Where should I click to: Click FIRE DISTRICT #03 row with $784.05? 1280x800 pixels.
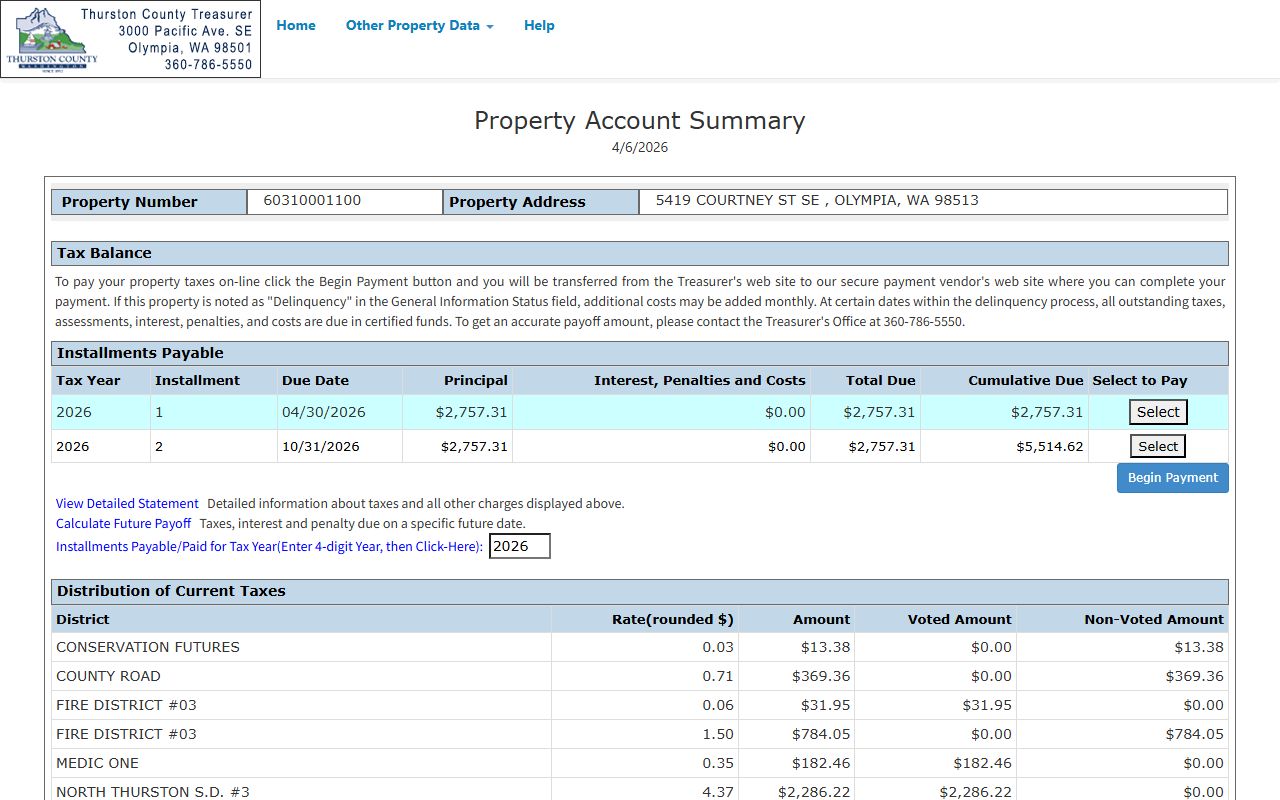(640, 734)
